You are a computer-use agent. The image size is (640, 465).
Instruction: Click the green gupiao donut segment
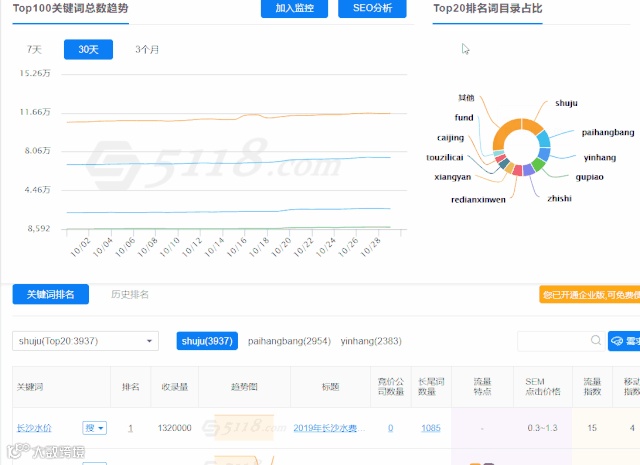click(538, 164)
